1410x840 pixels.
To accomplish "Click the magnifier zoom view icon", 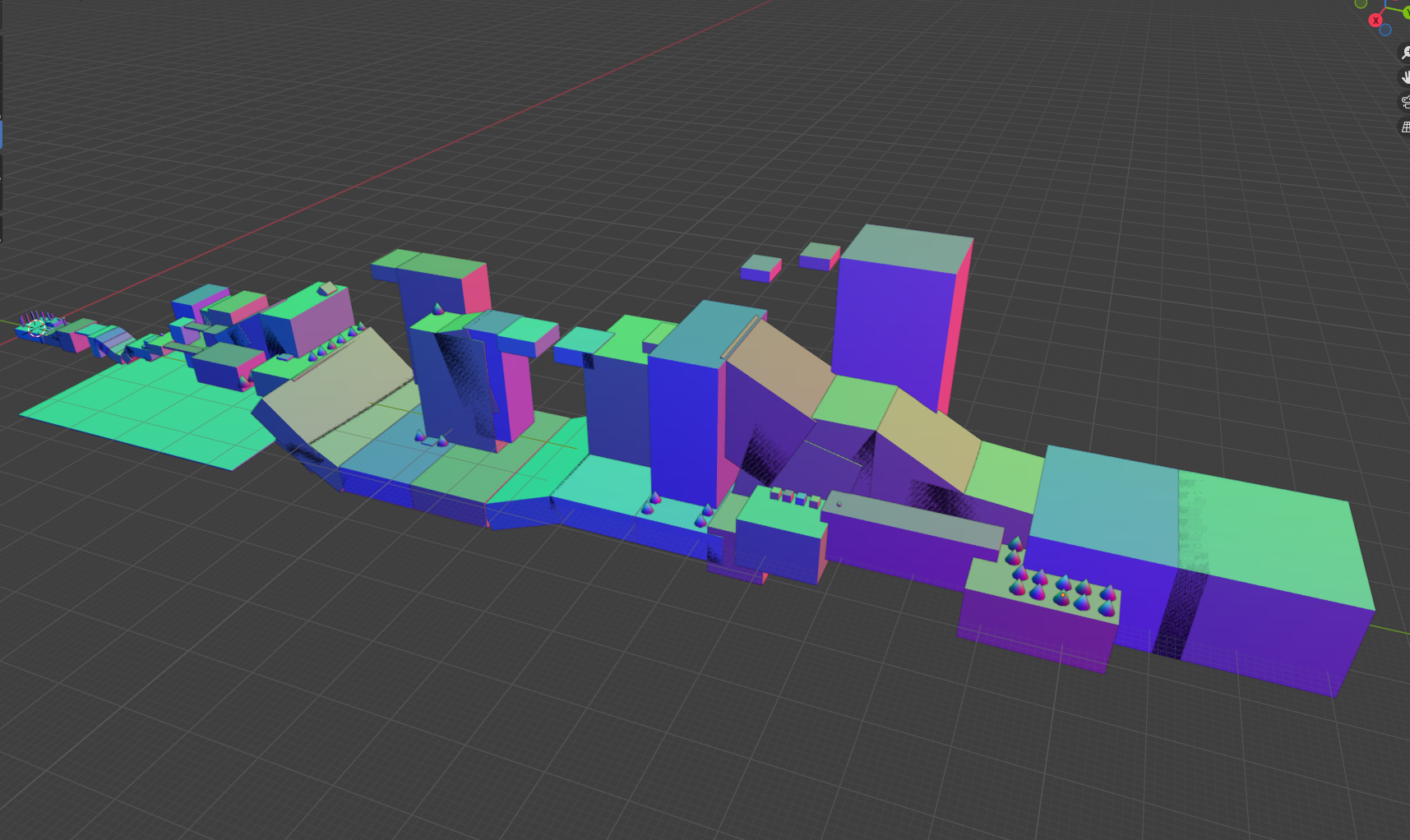I will pos(1405,53).
